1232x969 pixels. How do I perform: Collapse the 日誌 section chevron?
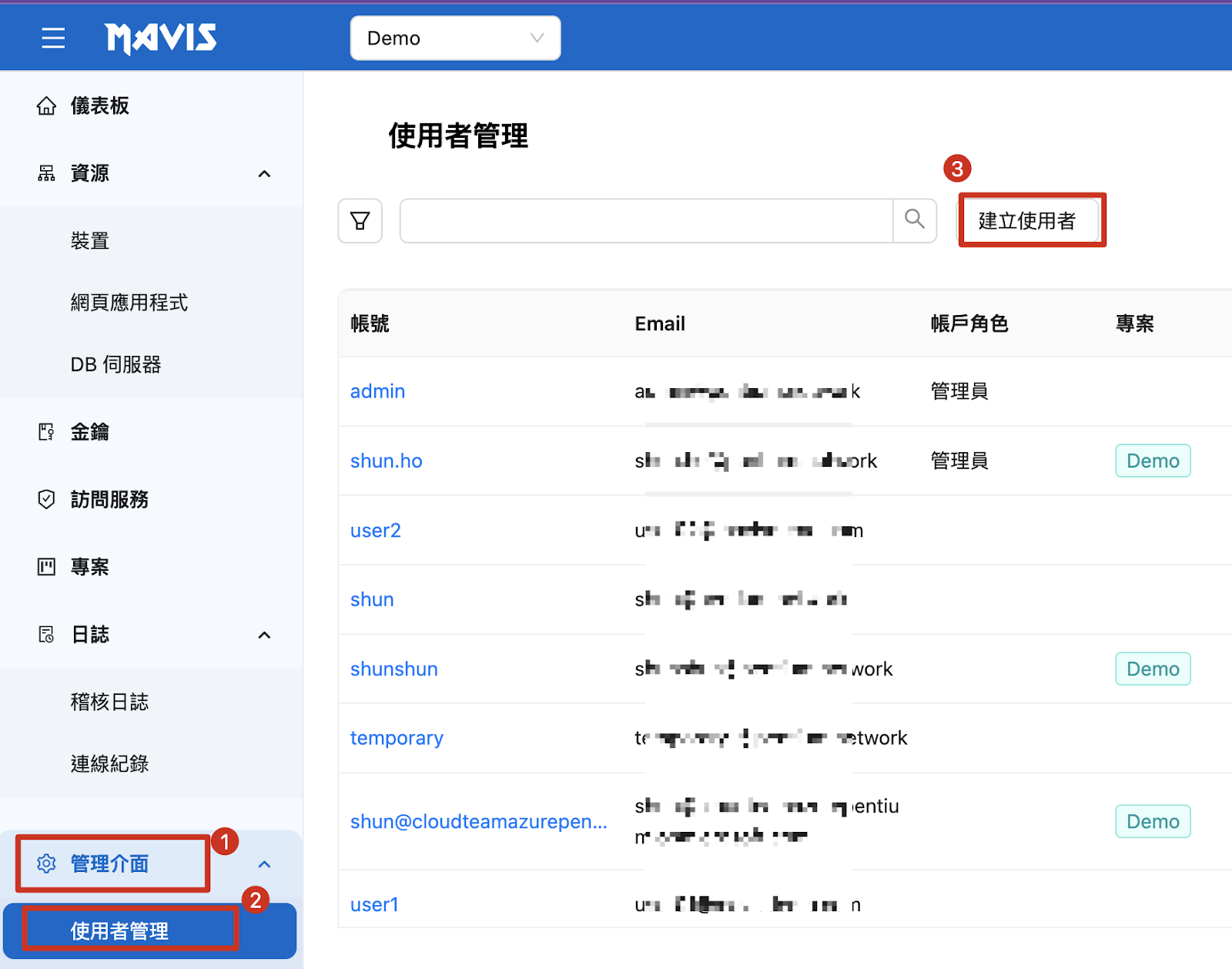pyautogui.click(x=264, y=635)
